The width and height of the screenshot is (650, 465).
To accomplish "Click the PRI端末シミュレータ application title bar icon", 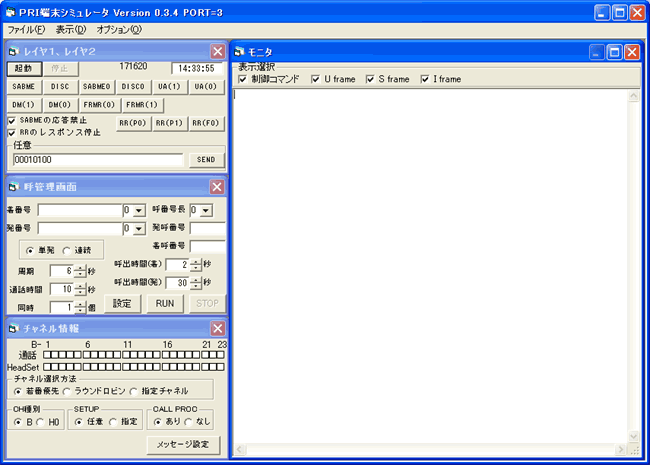I will (12, 12).
